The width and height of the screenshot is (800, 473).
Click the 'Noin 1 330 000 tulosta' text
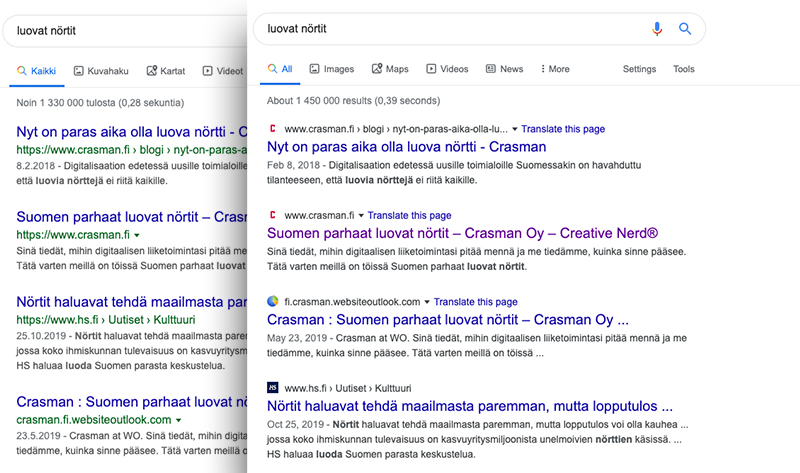coord(100,103)
